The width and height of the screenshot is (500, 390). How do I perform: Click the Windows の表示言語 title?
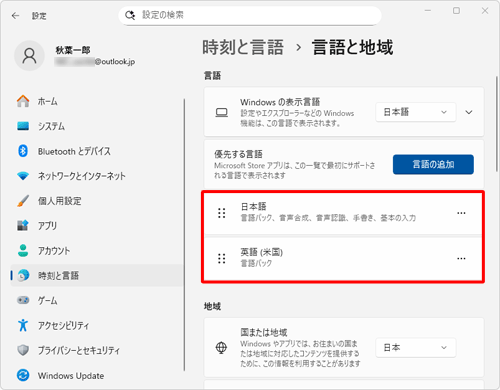[x=280, y=102]
